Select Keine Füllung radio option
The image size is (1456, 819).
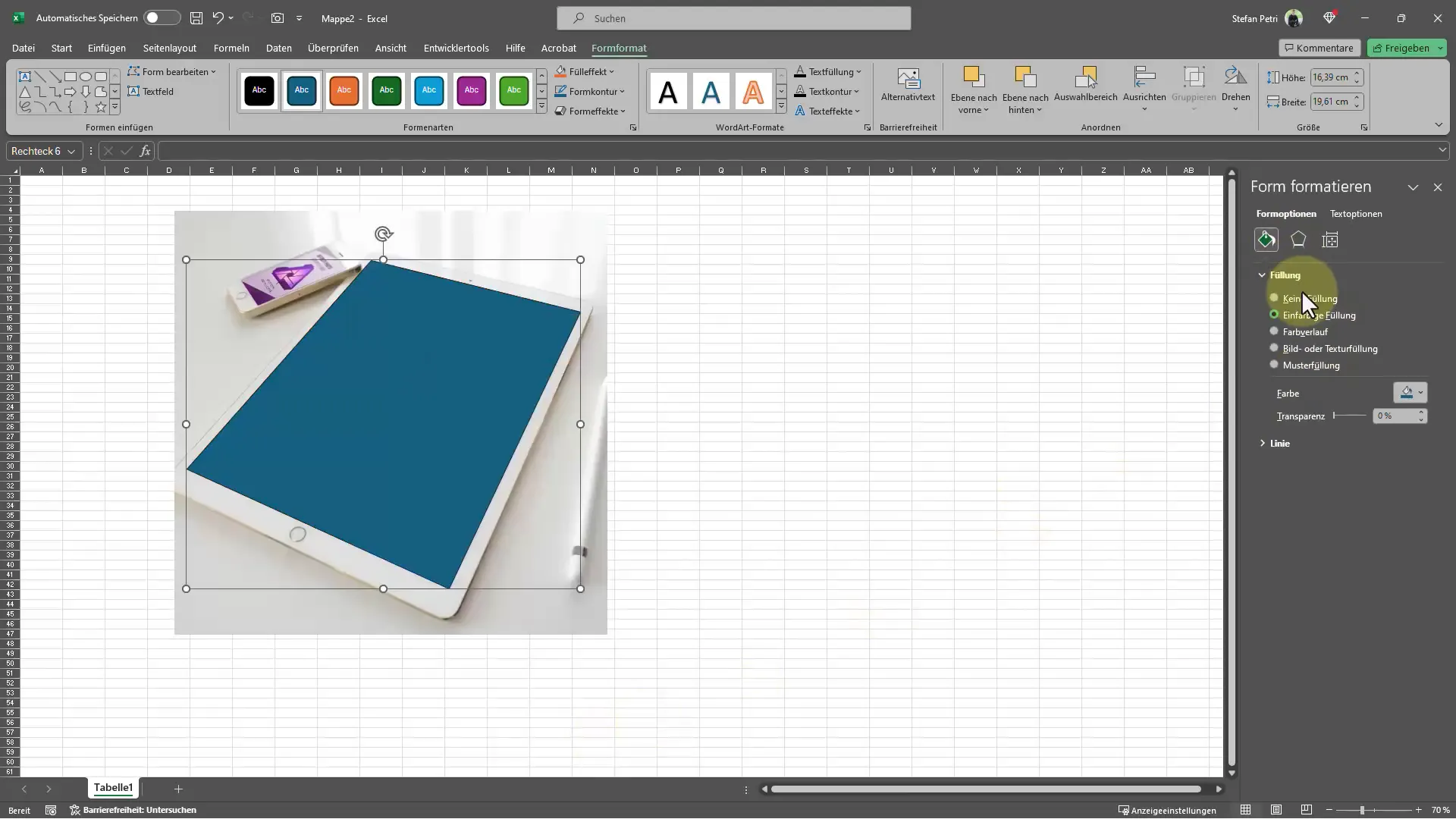point(1274,298)
